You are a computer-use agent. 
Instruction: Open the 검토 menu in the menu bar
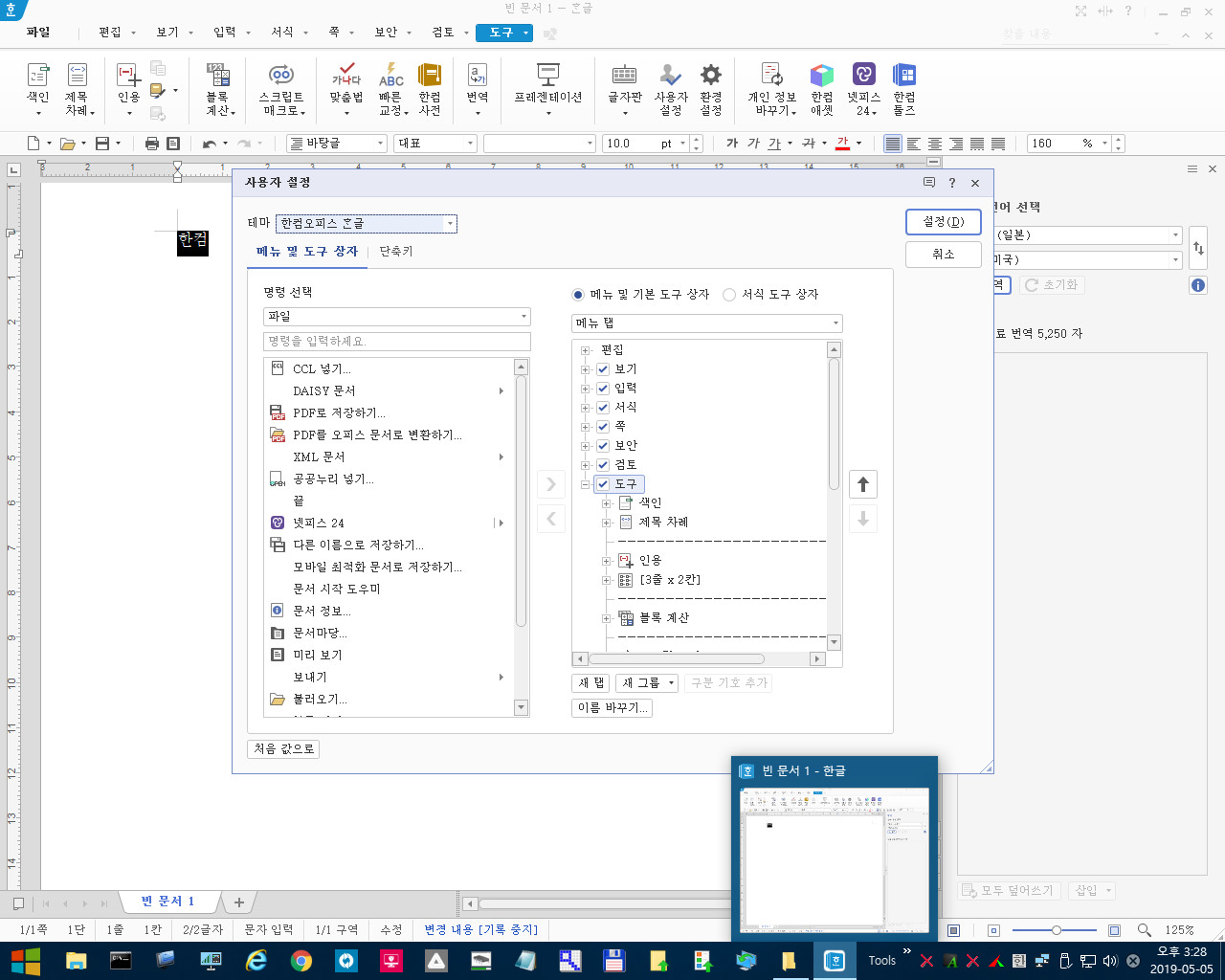click(x=443, y=33)
